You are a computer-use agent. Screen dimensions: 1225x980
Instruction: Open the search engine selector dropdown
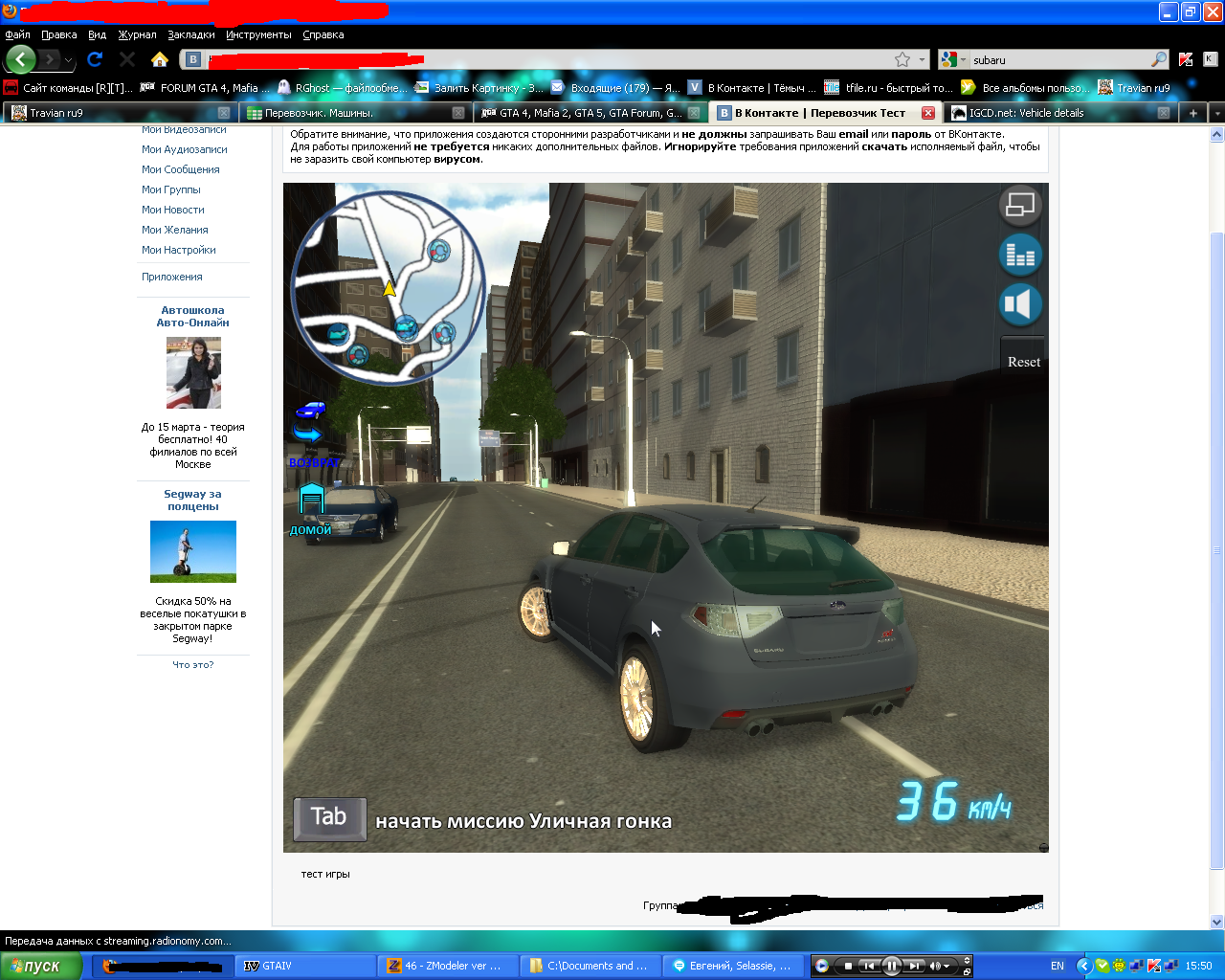pos(953,59)
